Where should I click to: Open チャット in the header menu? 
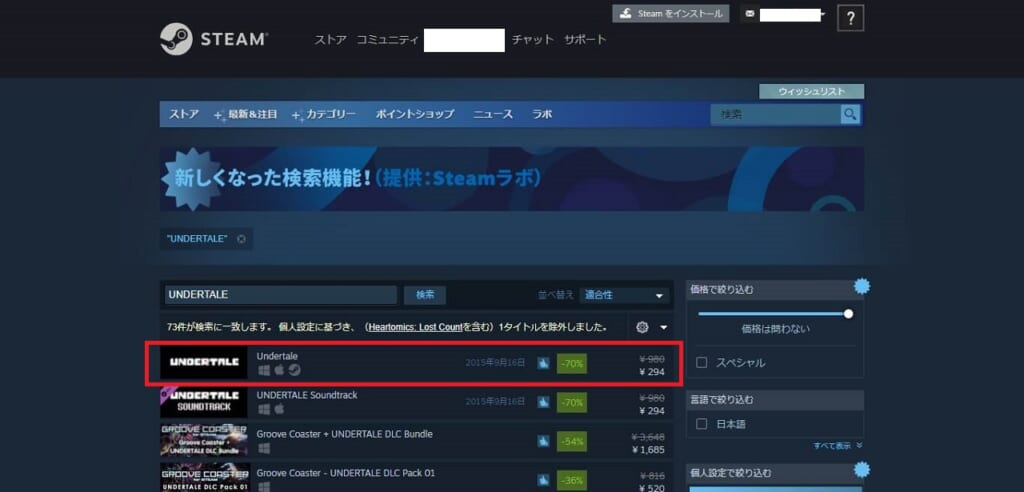(x=533, y=39)
